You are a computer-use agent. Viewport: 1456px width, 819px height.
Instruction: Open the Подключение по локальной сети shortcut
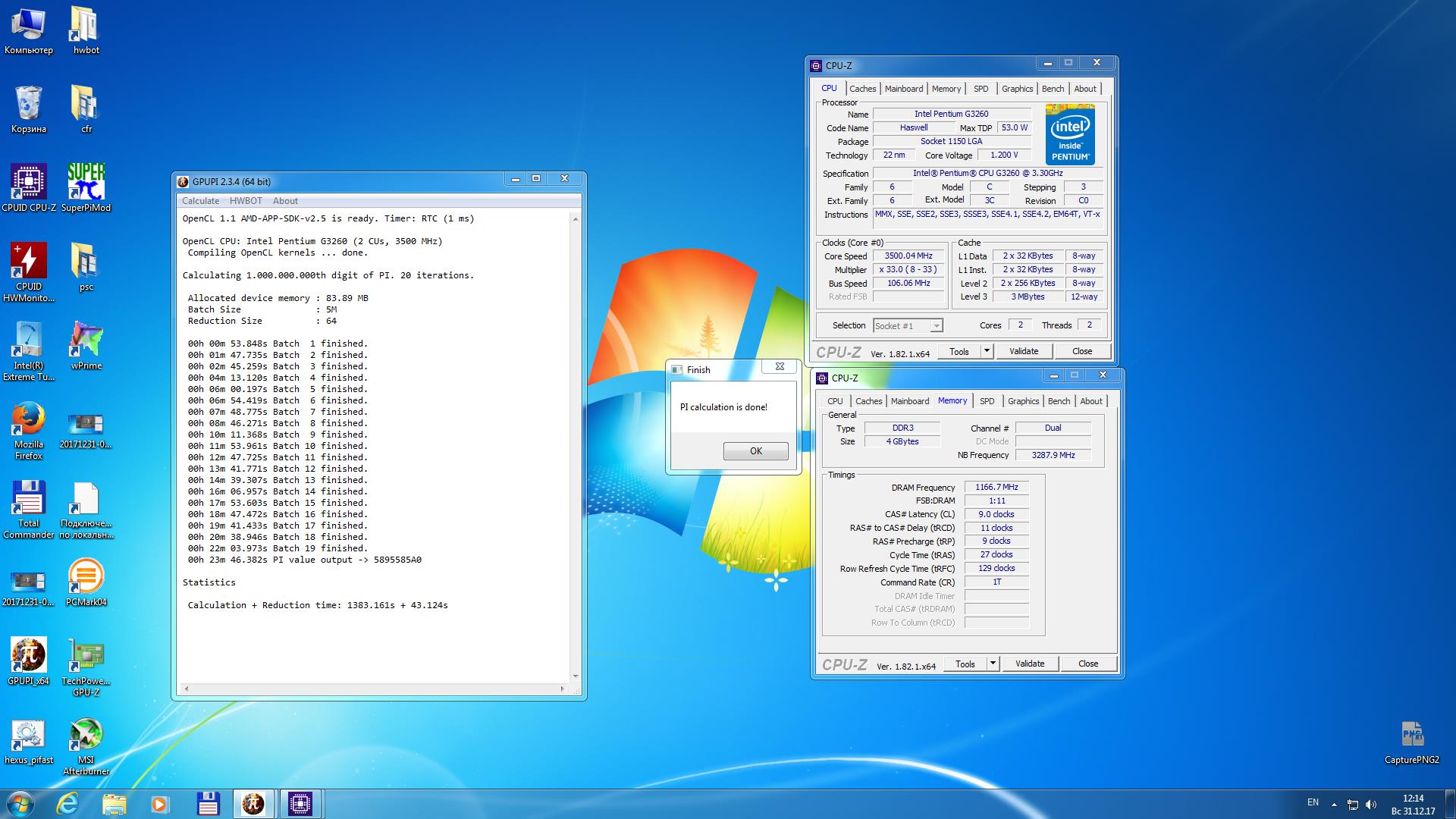pyautogui.click(x=86, y=509)
